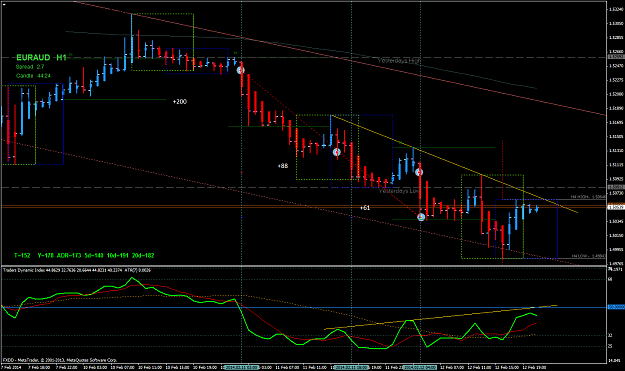625x371 pixels.
Task: Click the ADR-173 value
Action: coord(69,255)
